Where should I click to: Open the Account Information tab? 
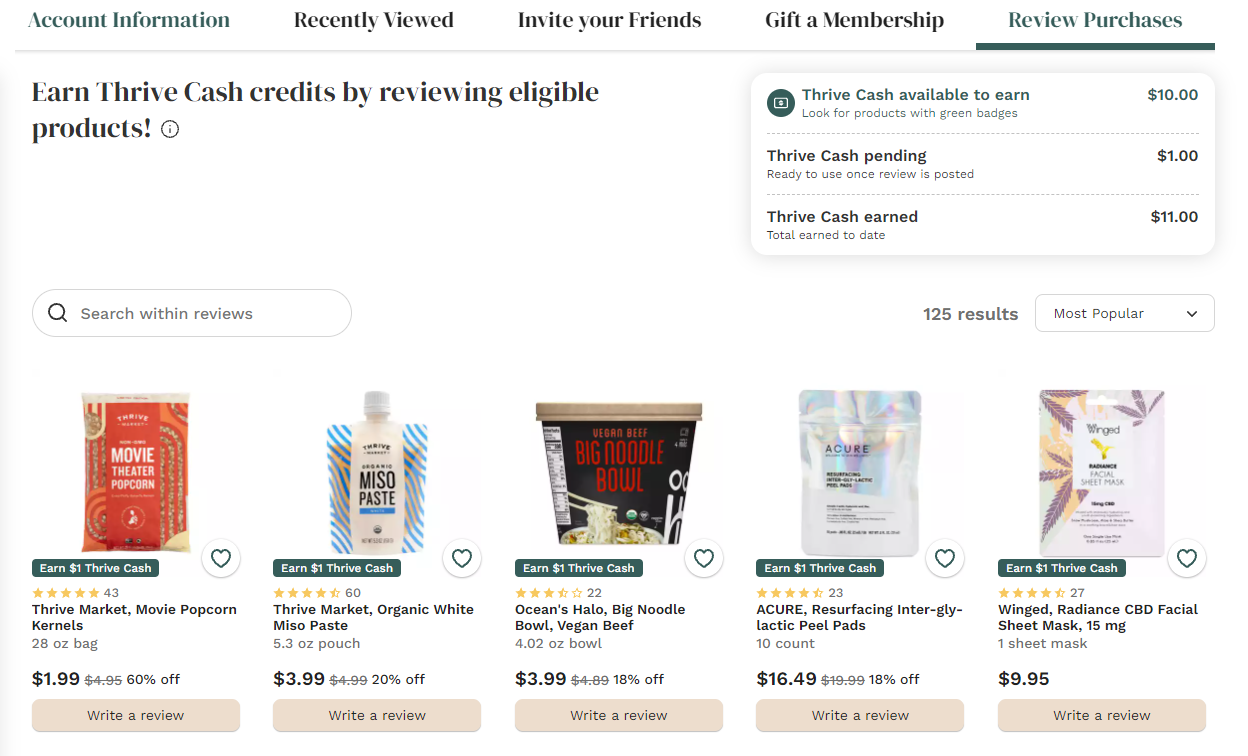129,20
